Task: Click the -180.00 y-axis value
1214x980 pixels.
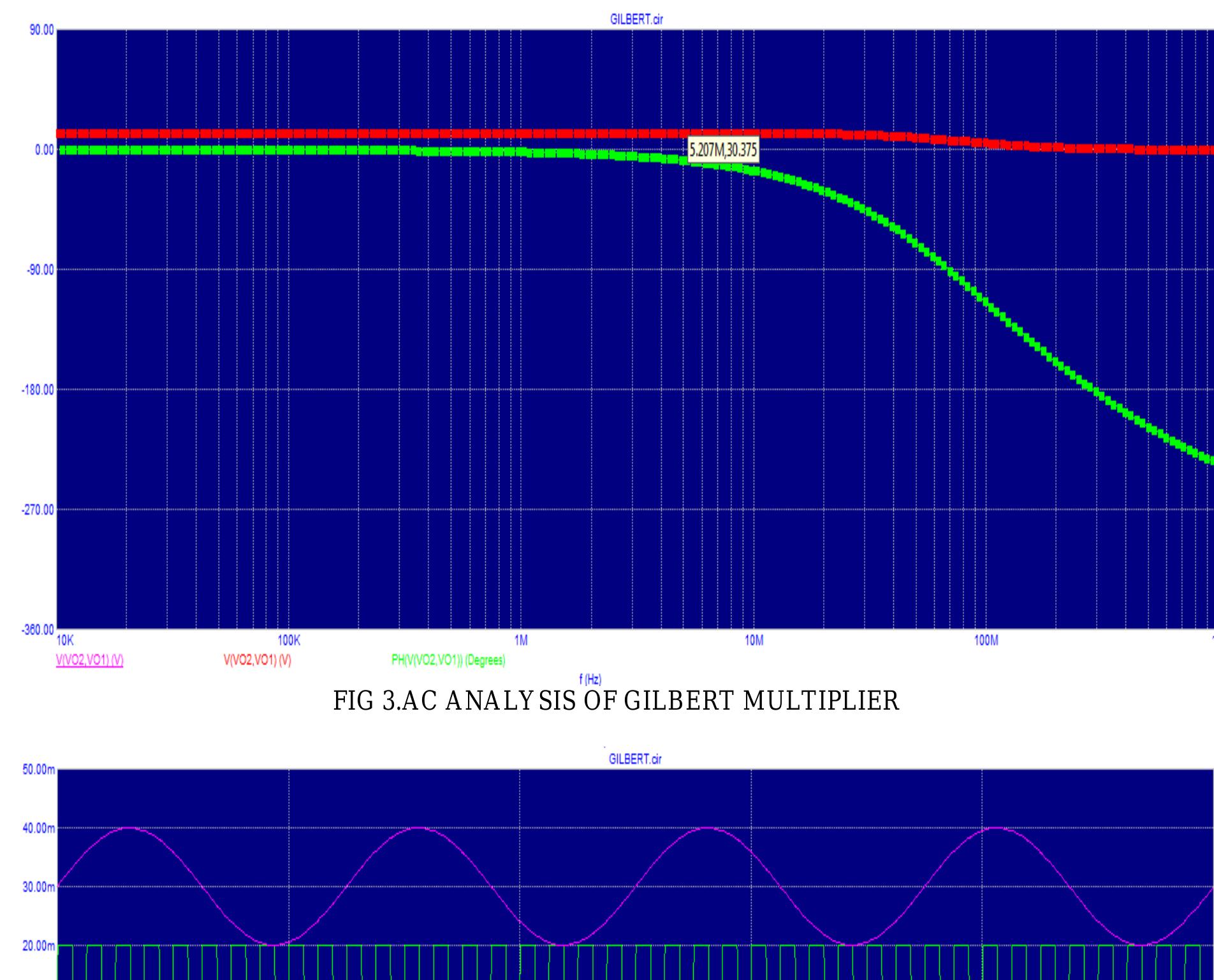Action: point(39,390)
